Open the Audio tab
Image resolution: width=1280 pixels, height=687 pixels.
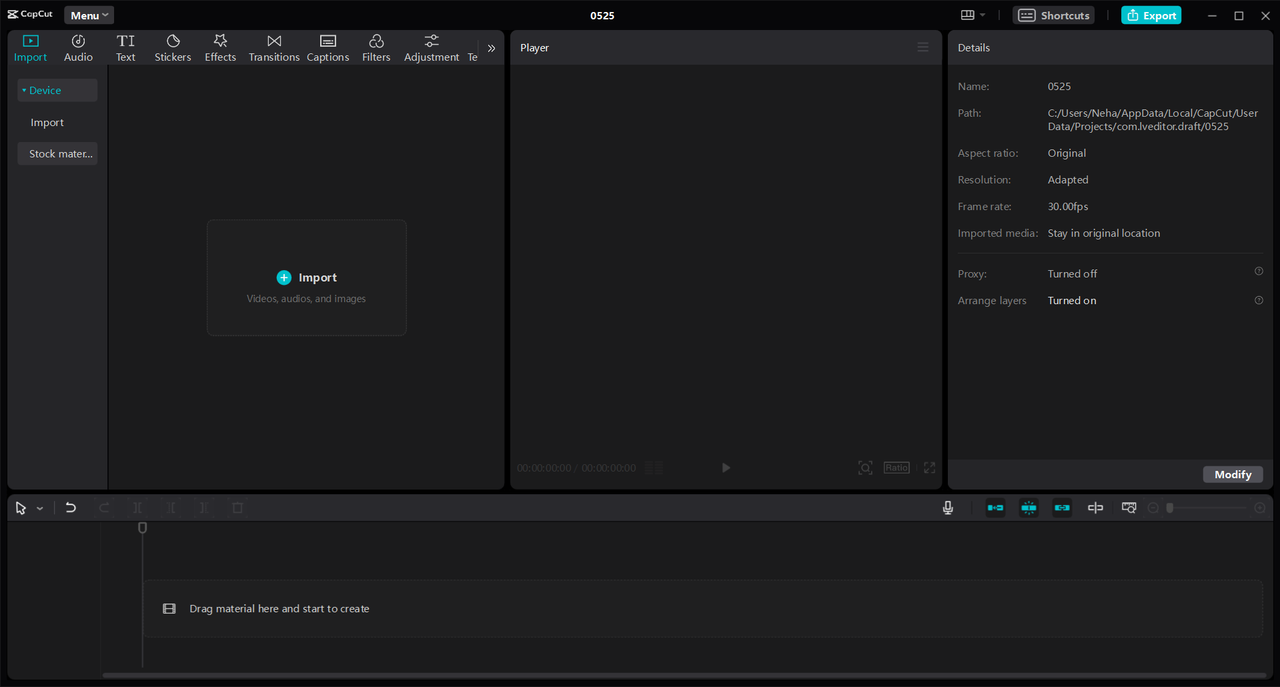pos(78,48)
